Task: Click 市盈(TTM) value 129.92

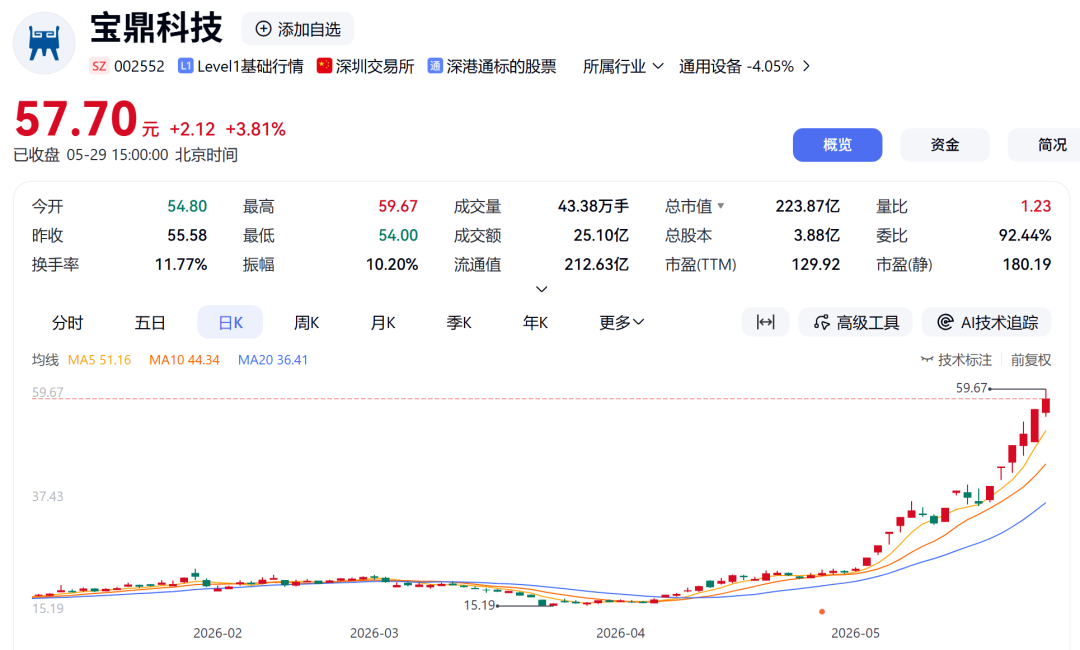Action: [816, 264]
